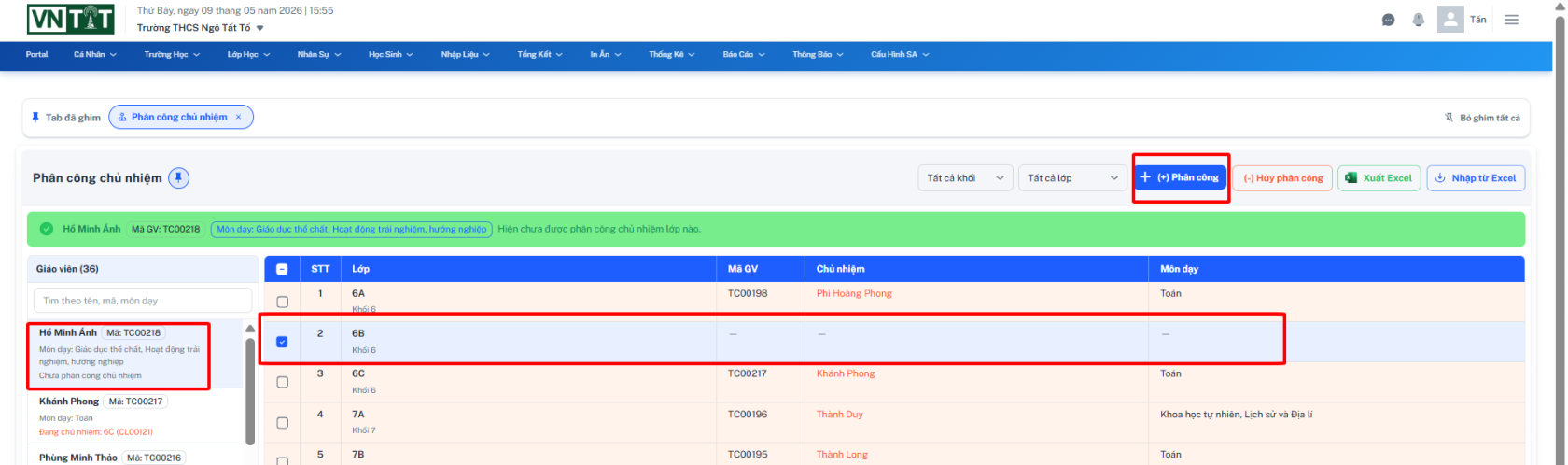Open the hamburger menu icon
The height and width of the screenshot is (465, 1568).
pyautogui.click(x=1512, y=20)
